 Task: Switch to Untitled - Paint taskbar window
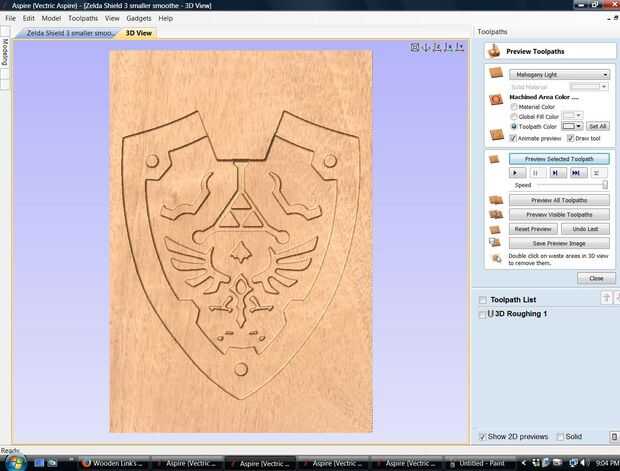479,463
